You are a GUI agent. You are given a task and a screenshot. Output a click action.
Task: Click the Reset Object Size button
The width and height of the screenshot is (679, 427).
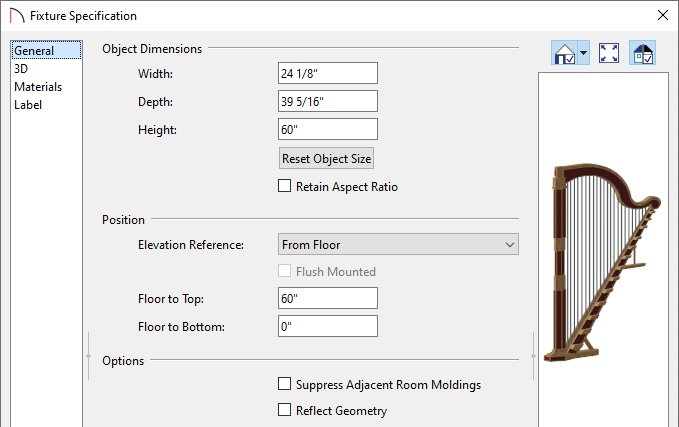[327, 159]
